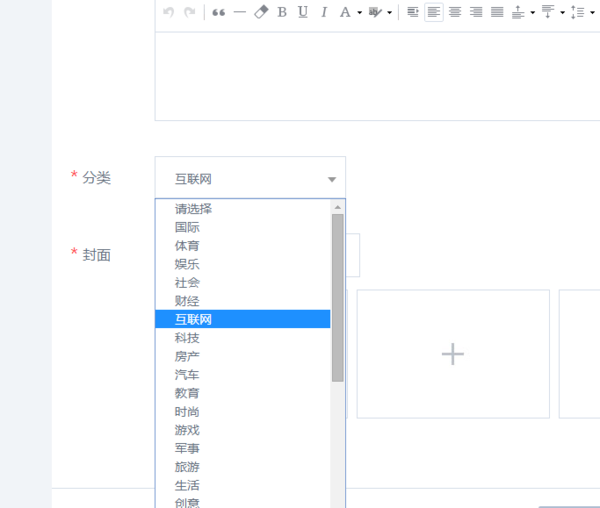Select 教育 from the category list
Screen dimensions: 600x508
[x=243, y=393]
